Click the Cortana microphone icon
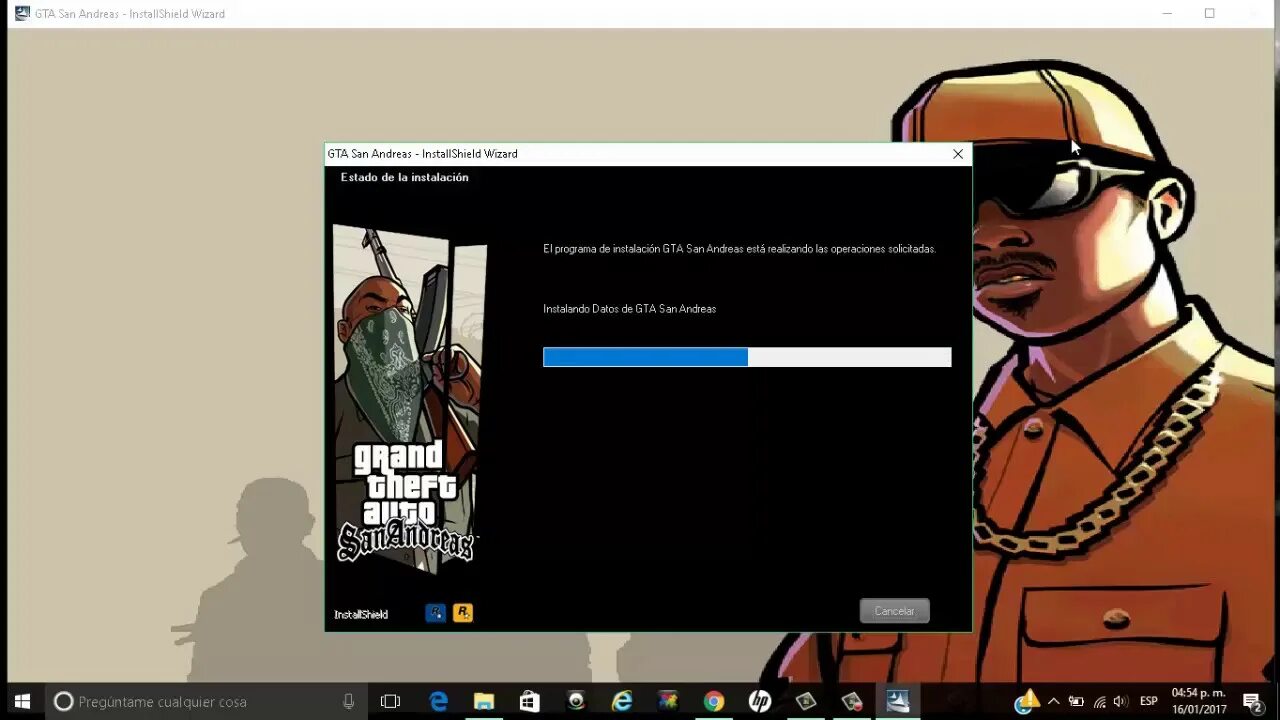This screenshot has width=1280, height=720. click(x=348, y=701)
